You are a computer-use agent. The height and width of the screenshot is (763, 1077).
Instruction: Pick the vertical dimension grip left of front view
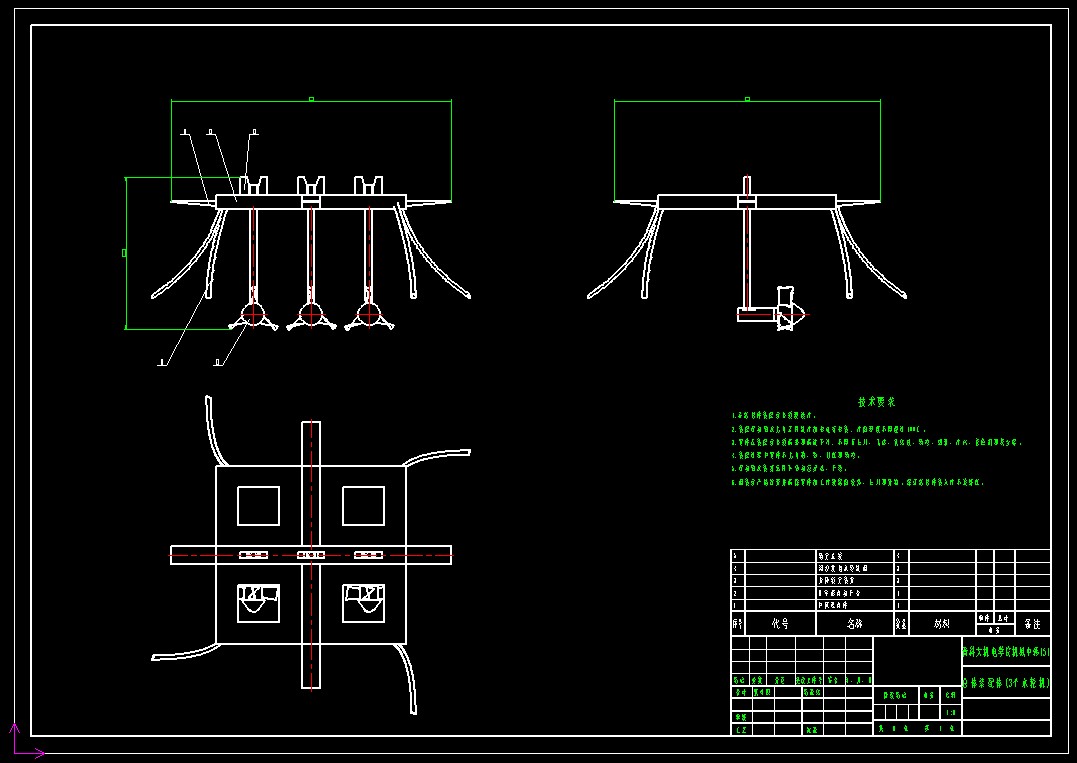click(x=124, y=253)
